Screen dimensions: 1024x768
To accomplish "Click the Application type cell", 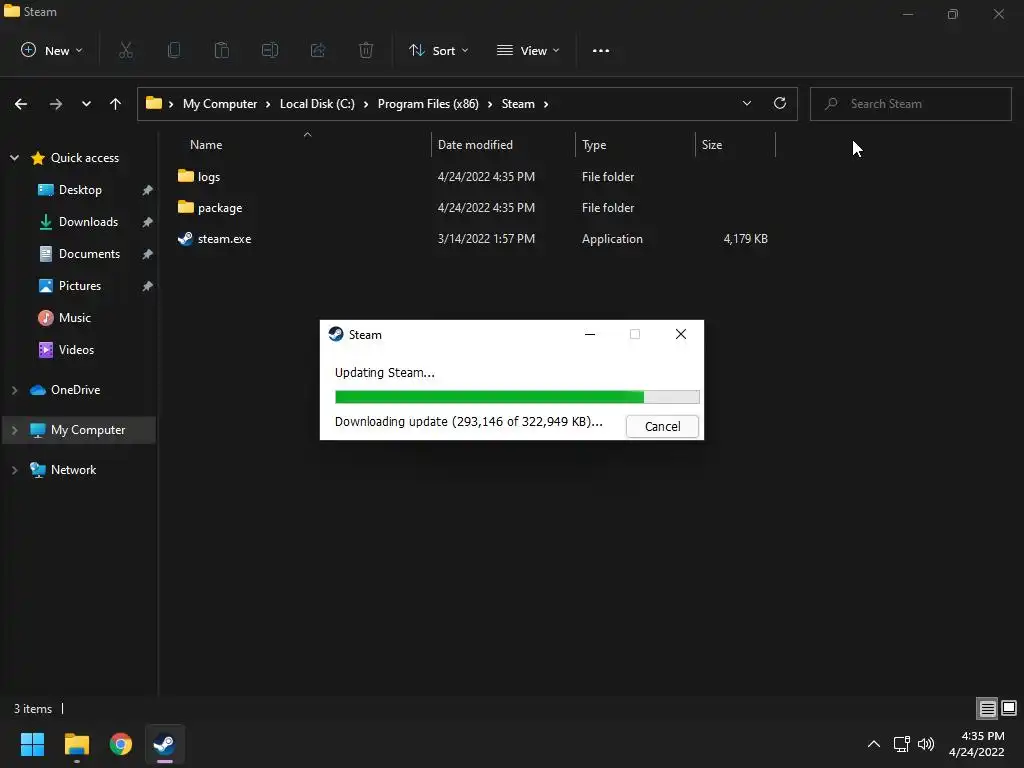I will point(612,239).
